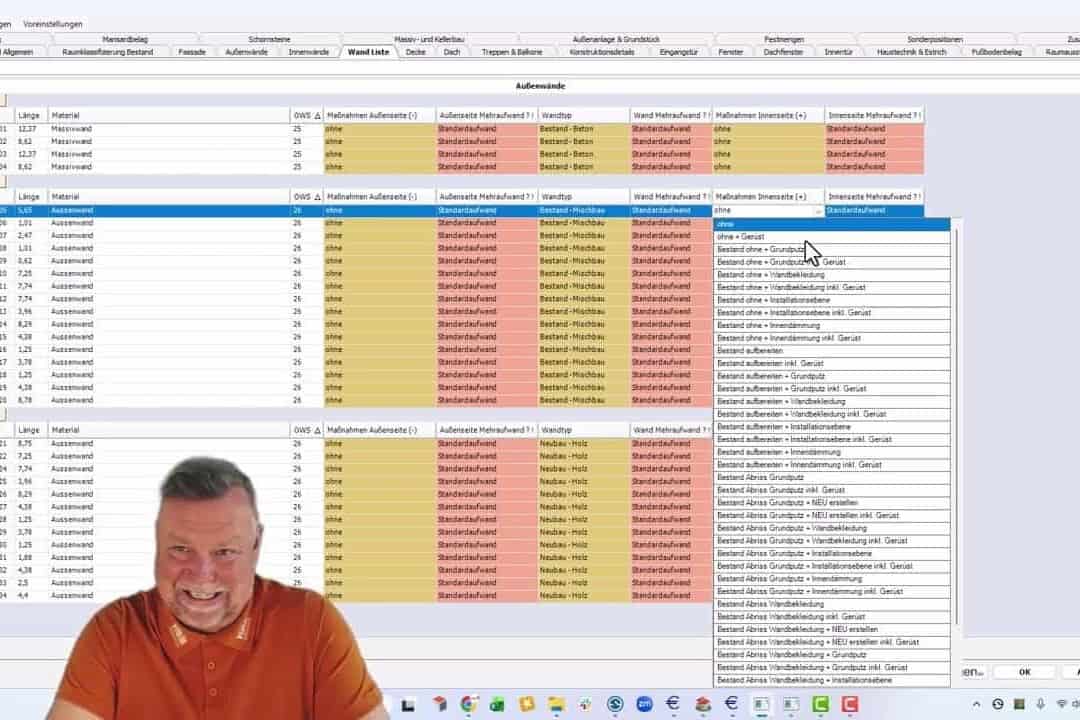The height and width of the screenshot is (720, 1080).
Task: Switch to the Außenwände tab
Action: tap(246, 52)
